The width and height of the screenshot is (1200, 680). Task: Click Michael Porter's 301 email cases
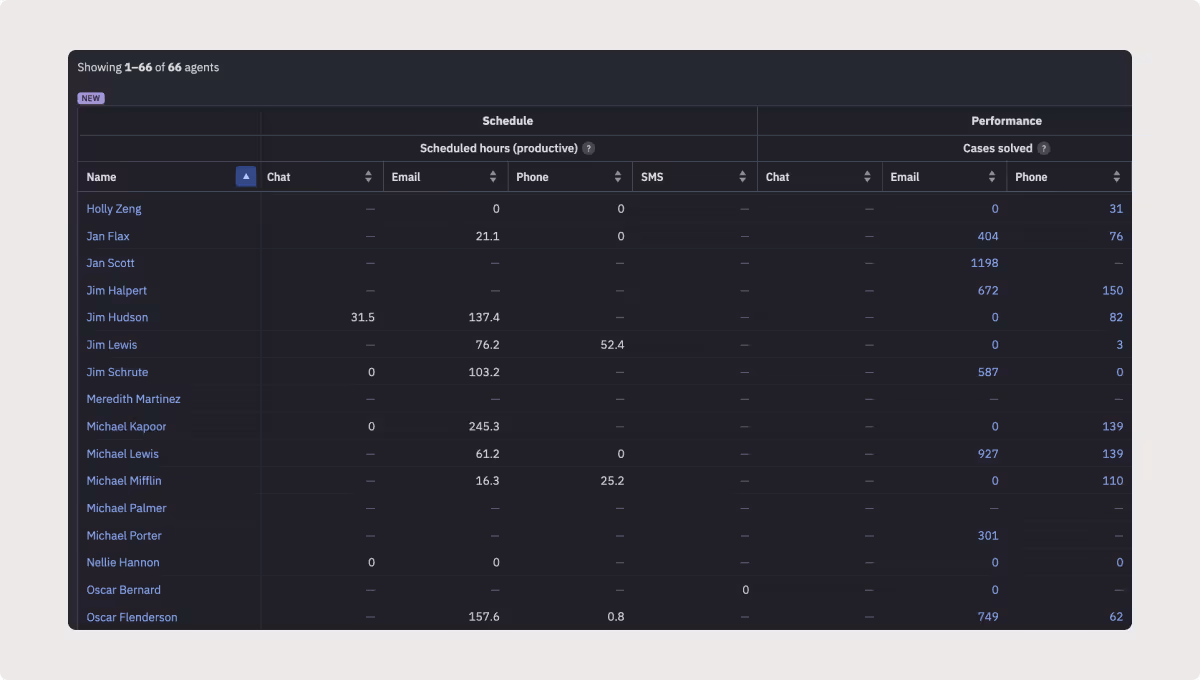(988, 535)
